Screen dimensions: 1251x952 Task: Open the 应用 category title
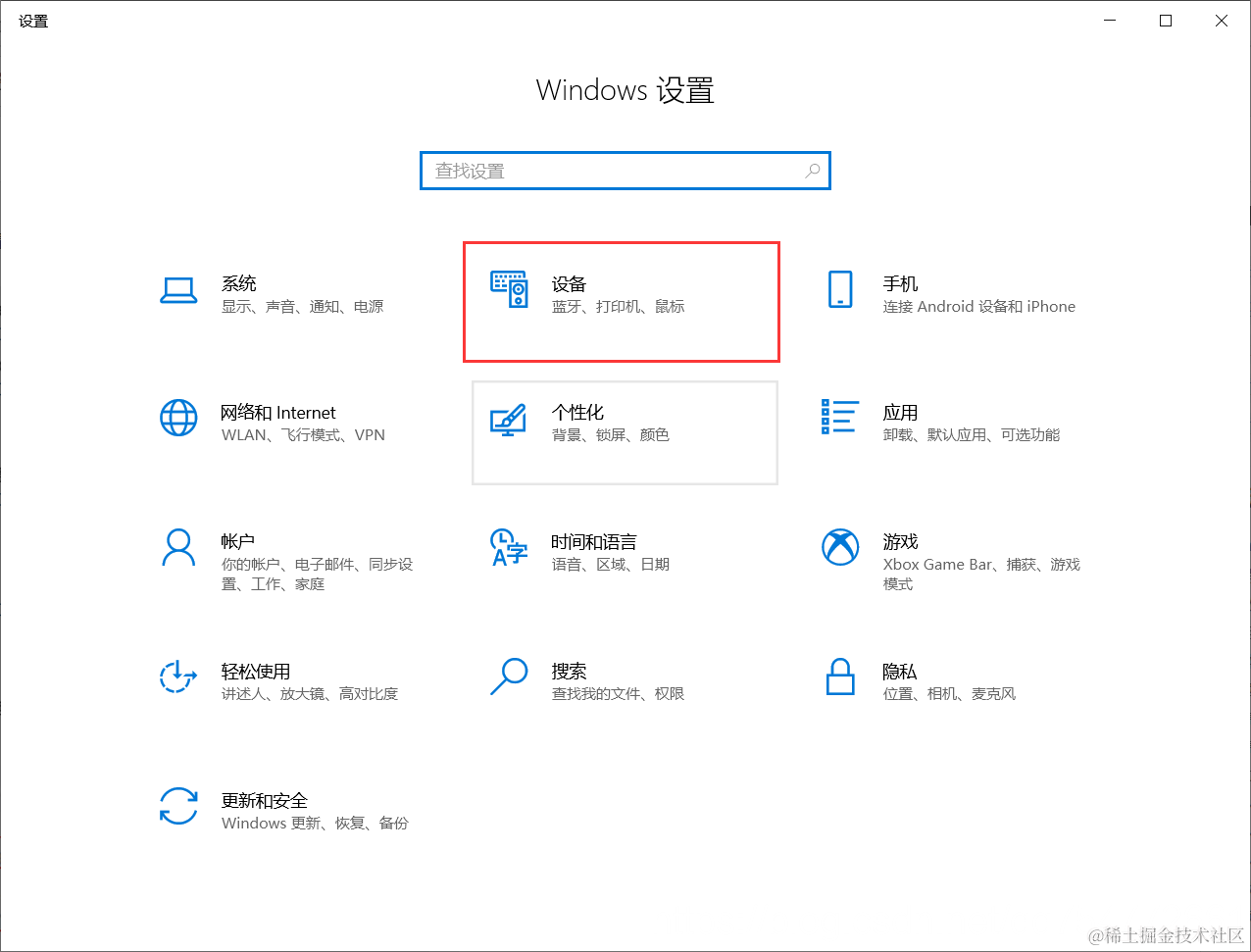(x=900, y=413)
